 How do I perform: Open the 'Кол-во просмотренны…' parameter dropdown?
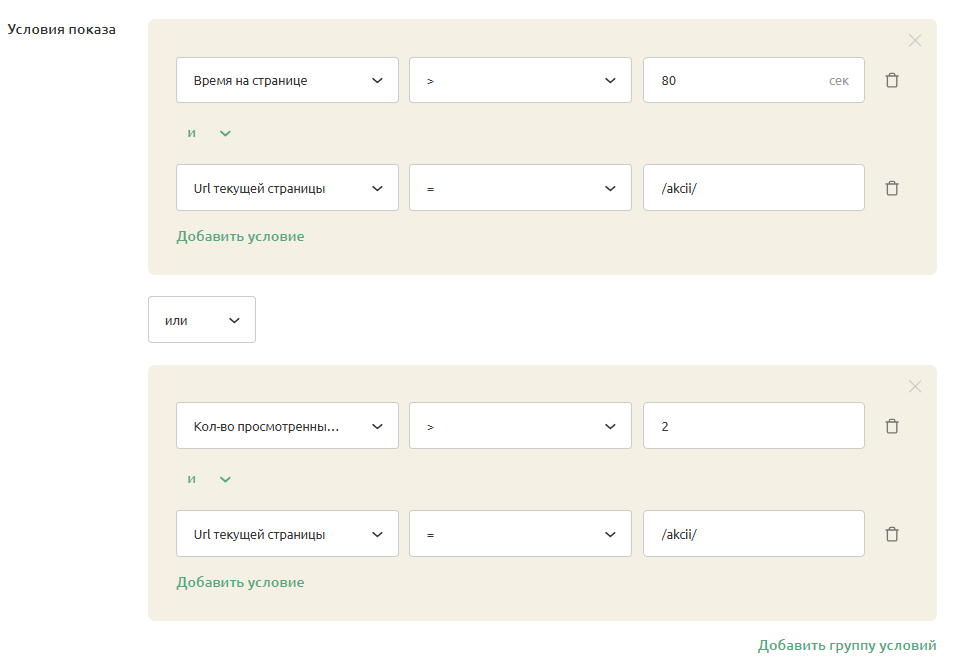point(287,427)
